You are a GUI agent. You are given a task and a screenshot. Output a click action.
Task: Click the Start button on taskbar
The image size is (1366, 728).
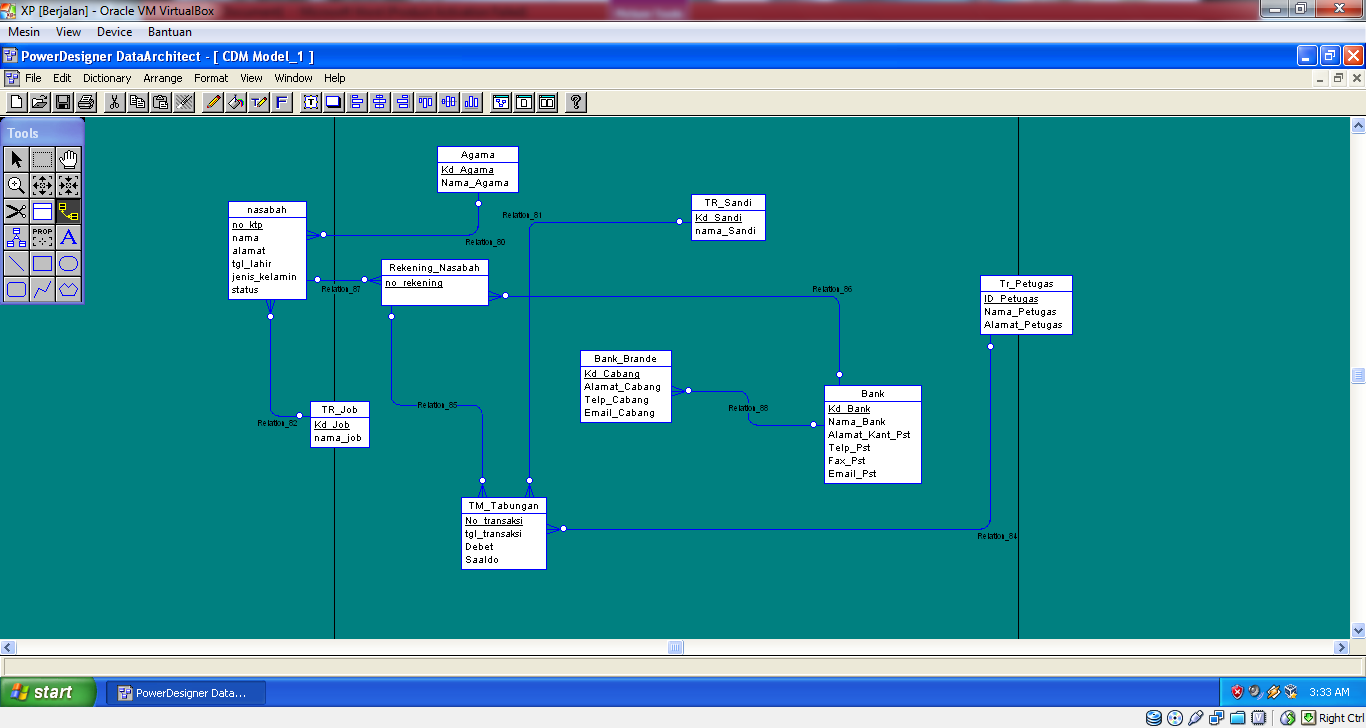click(45, 692)
